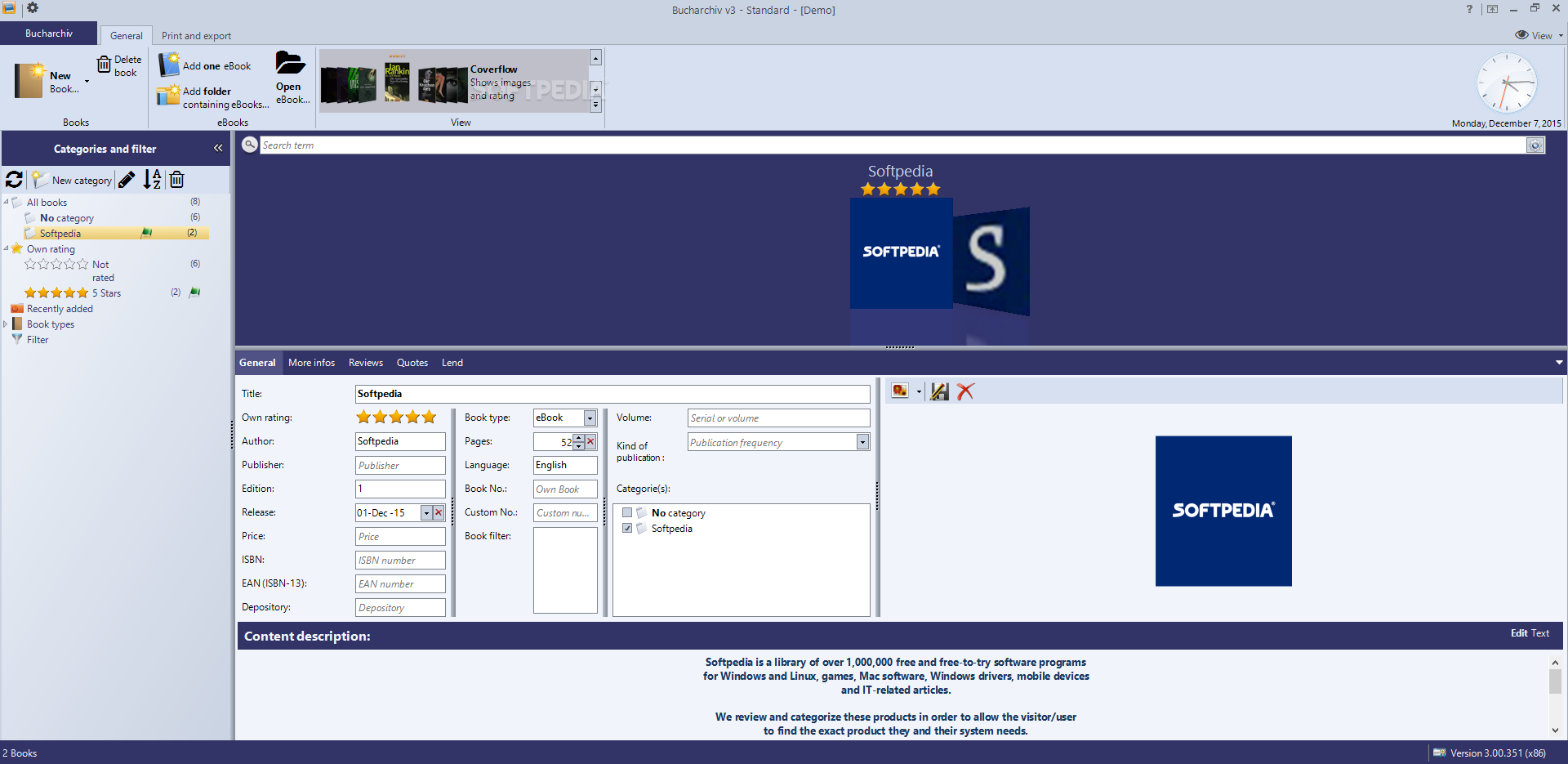Select the Filter tree item

[38, 340]
